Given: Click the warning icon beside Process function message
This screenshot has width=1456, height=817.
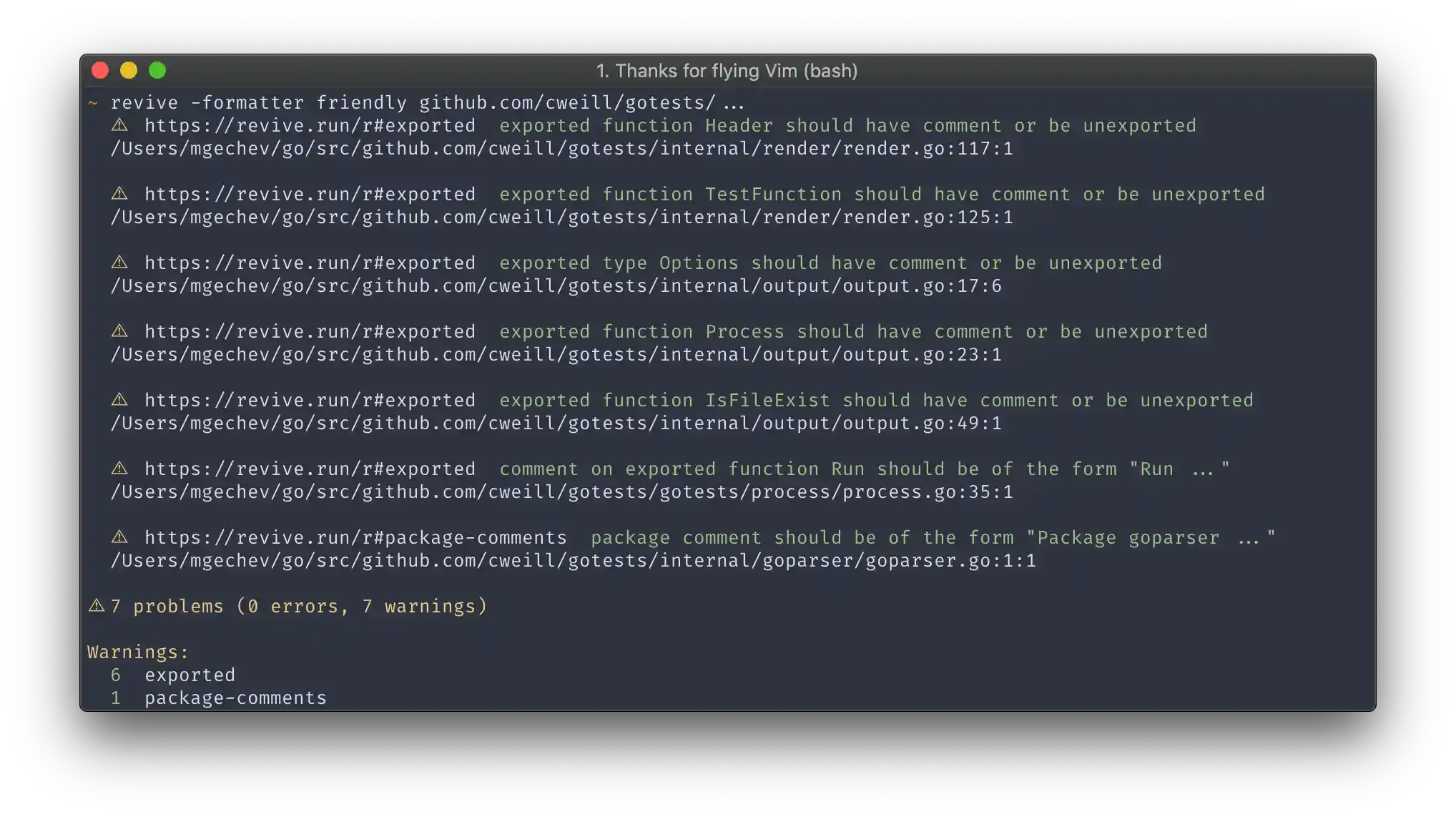Looking at the screenshot, I should [x=119, y=331].
